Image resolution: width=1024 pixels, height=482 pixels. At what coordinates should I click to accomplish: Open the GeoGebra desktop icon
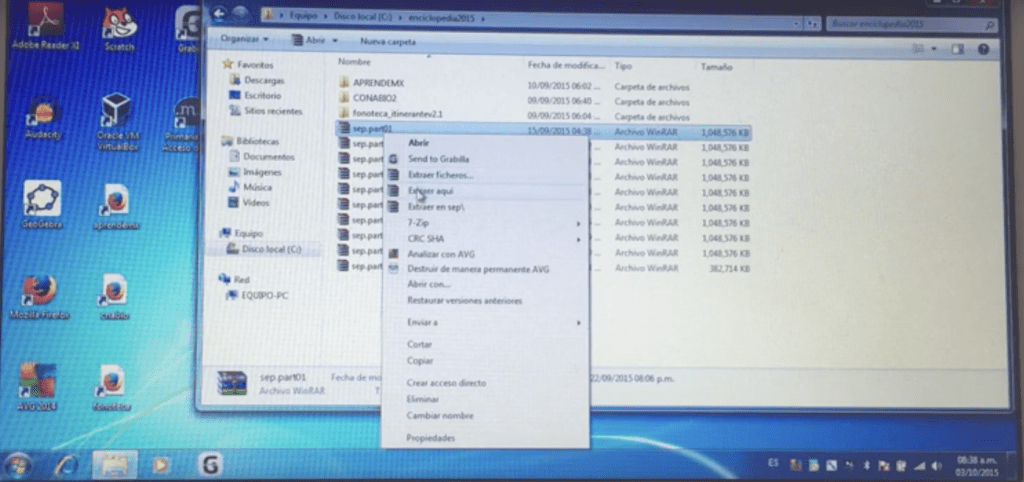point(42,204)
